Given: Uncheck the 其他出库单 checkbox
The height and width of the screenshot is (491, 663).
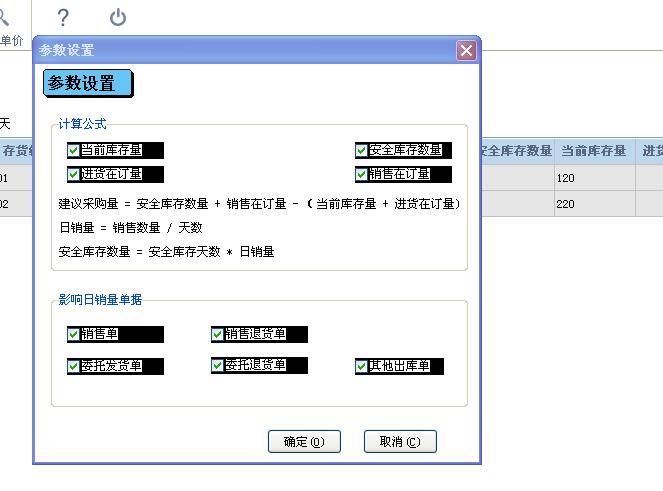Looking at the screenshot, I should click(x=362, y=366).
